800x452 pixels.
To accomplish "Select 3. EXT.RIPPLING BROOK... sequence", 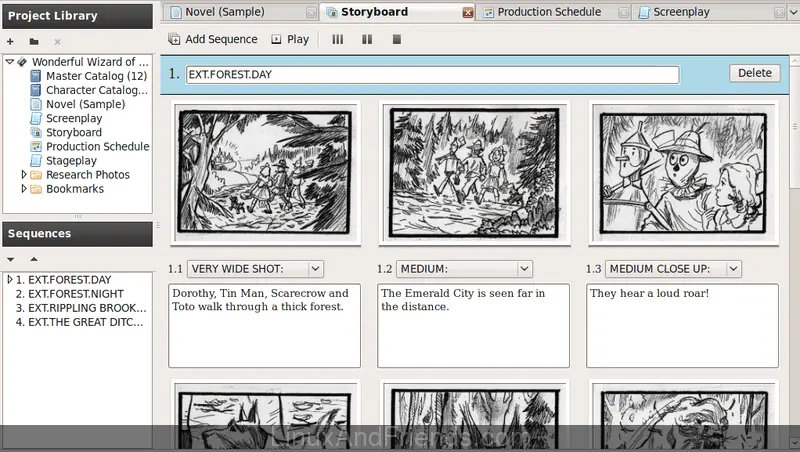I will pos(81,308).
